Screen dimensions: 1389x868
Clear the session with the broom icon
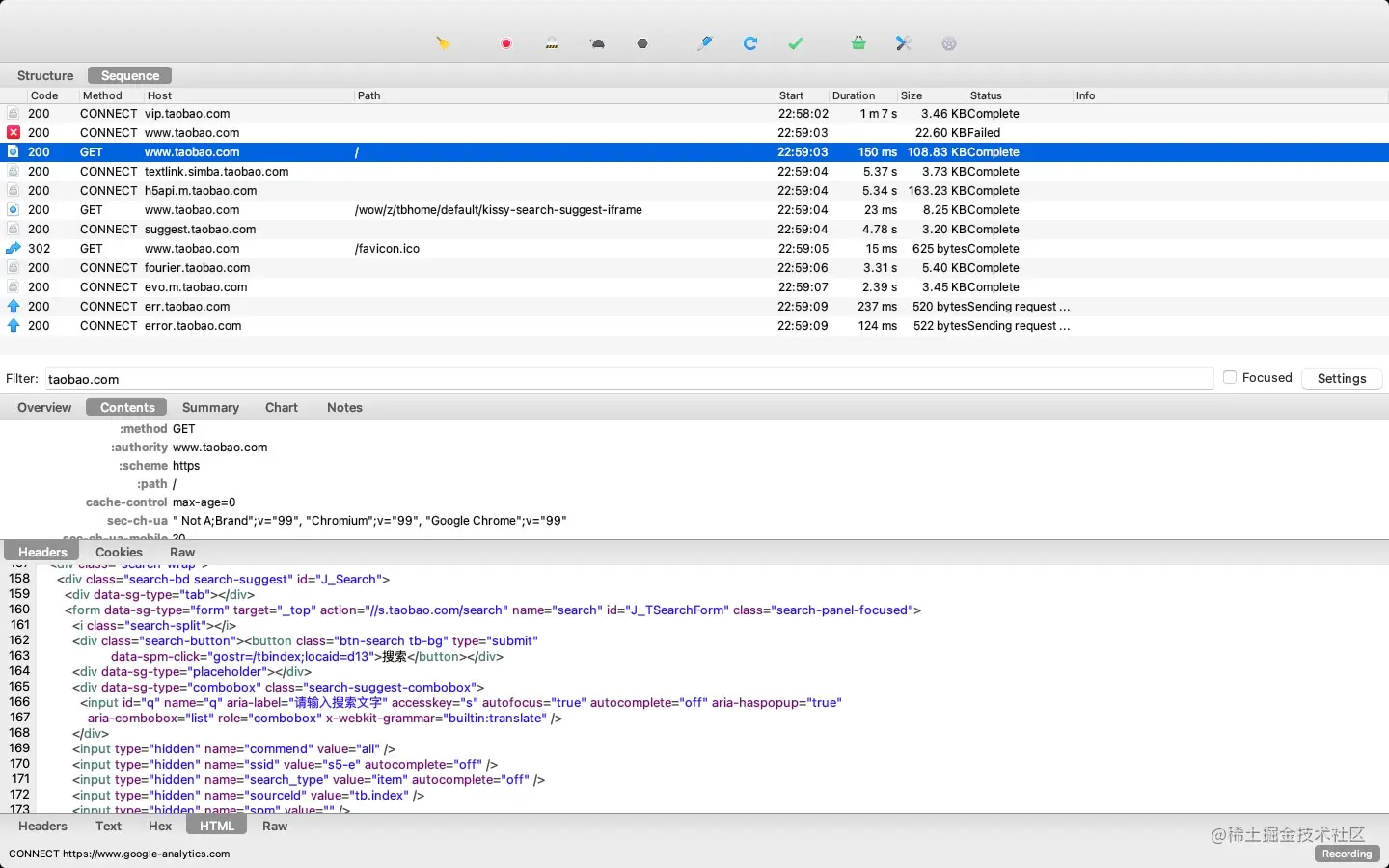(x=443, y=43)
